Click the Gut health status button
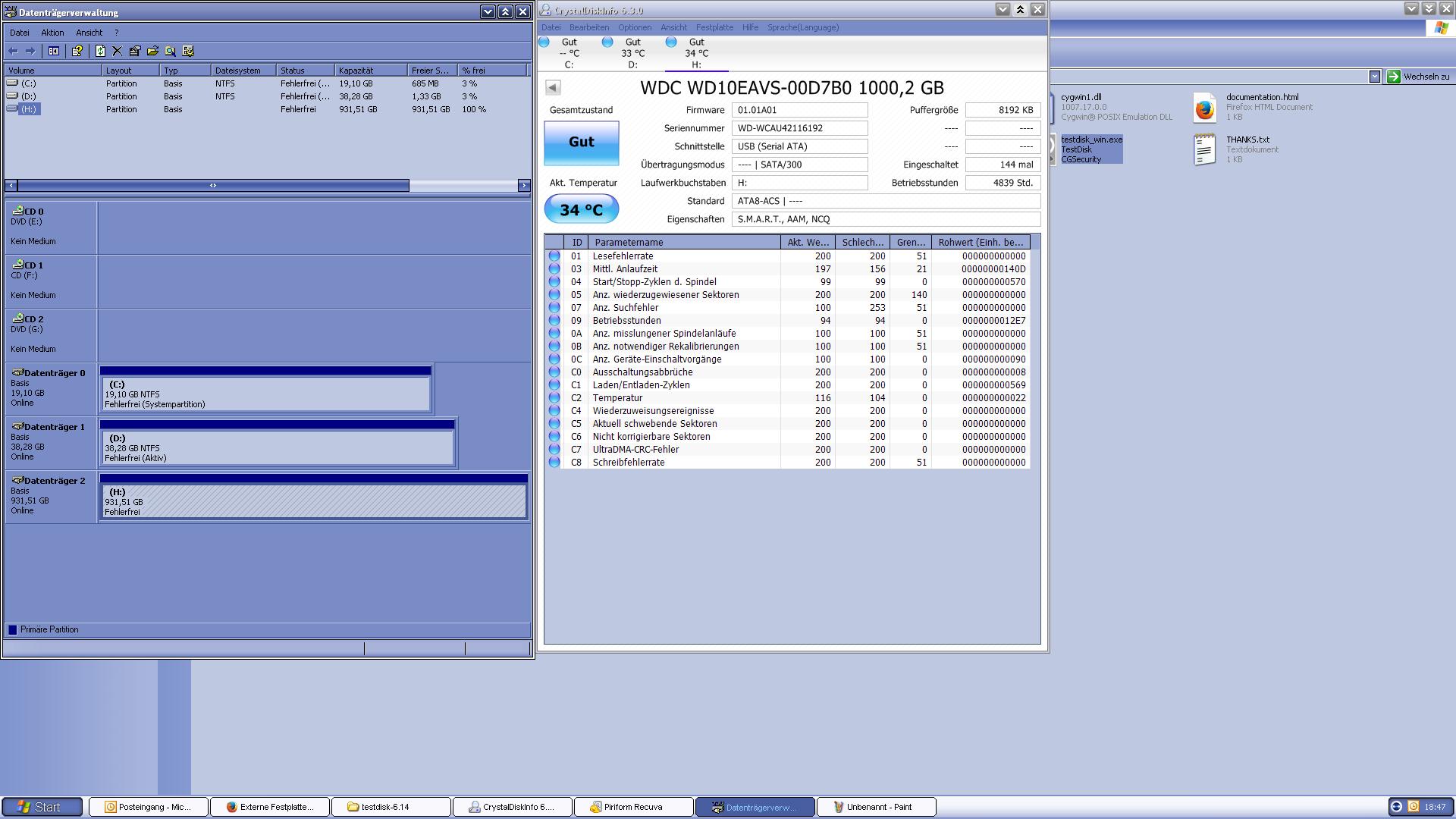The image size is (1456, 819). tap(581, 143)
